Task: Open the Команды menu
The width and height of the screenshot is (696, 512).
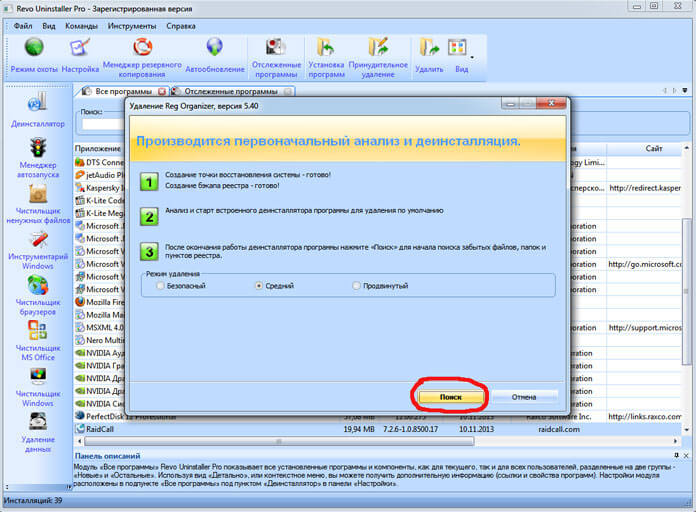Action: (x=81, y=26)
